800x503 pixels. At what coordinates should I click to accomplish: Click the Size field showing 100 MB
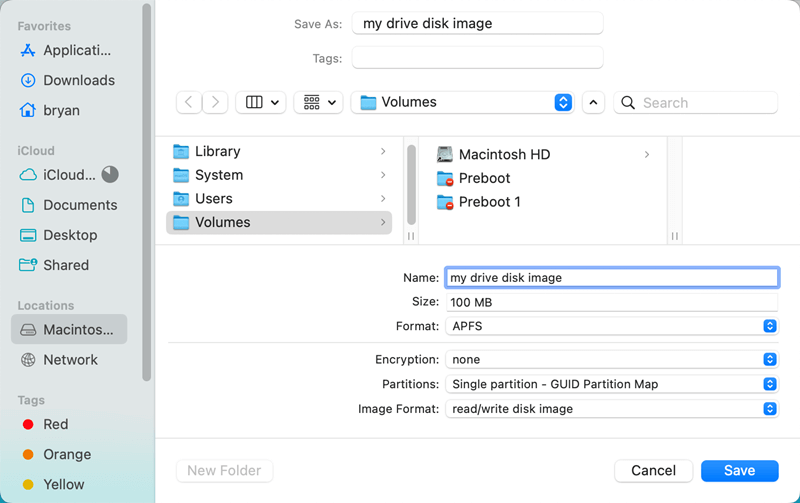tap(611, 302)
